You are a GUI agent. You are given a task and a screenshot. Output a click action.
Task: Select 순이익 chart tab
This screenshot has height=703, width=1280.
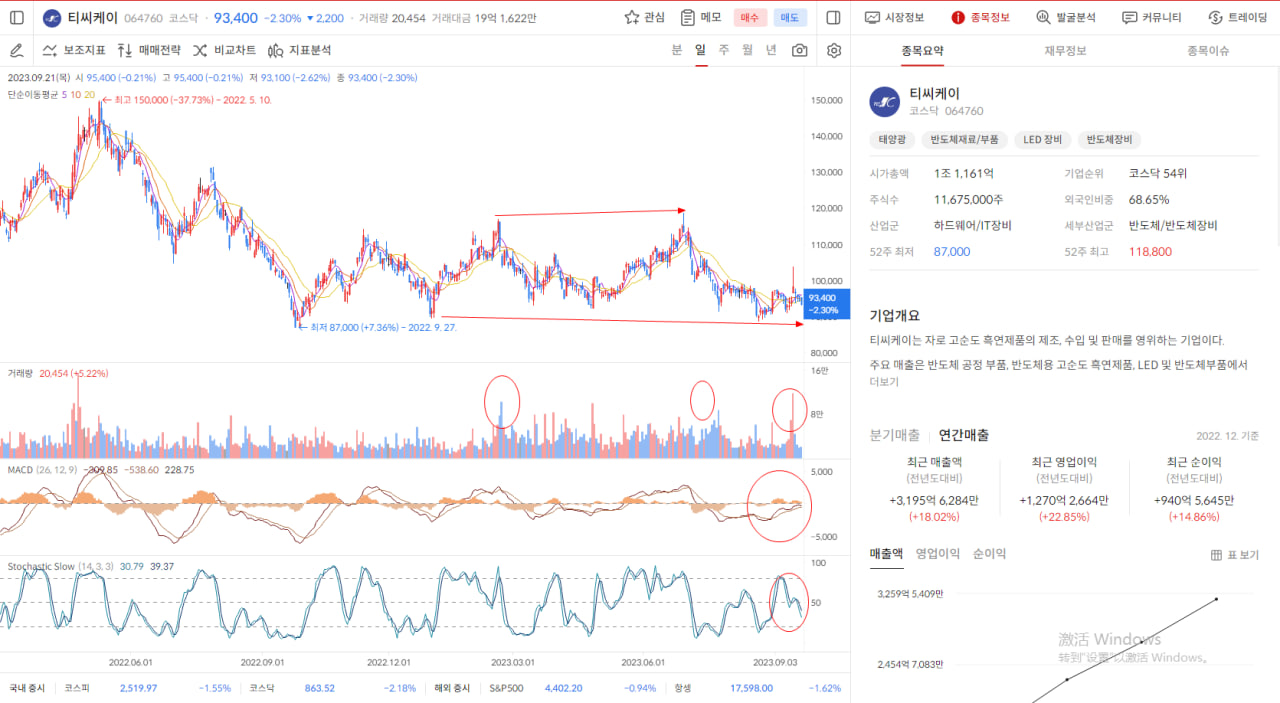pyautogui.click(x=989, y=553)
